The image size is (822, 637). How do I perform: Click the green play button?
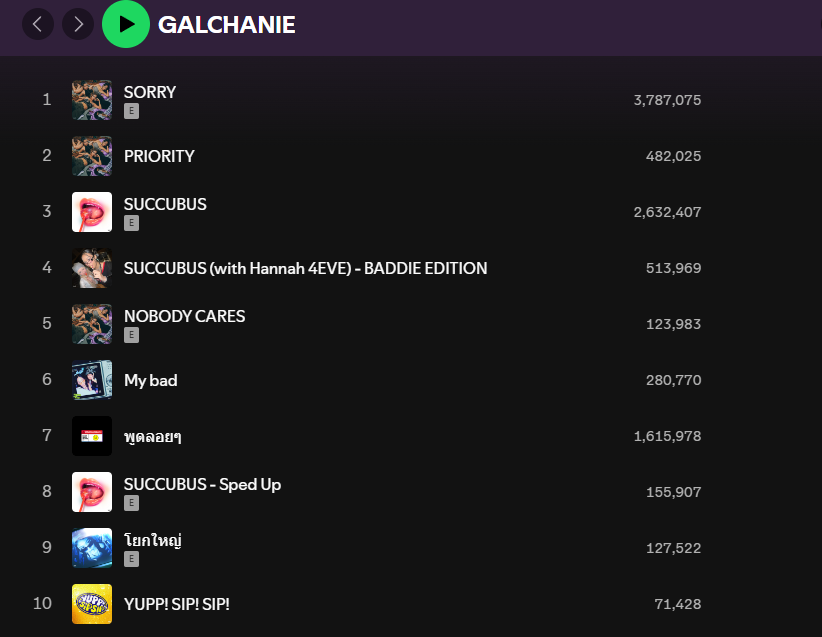click(x=126, y=24)
